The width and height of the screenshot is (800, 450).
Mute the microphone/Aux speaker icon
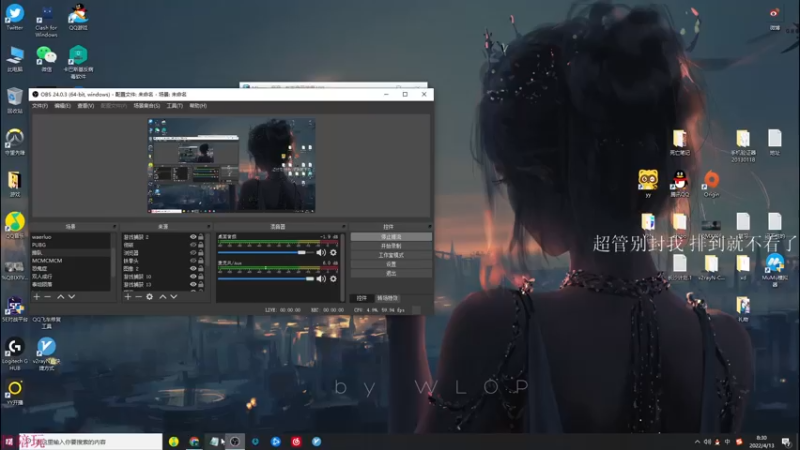pyautogui.click(x=321, y=279)
